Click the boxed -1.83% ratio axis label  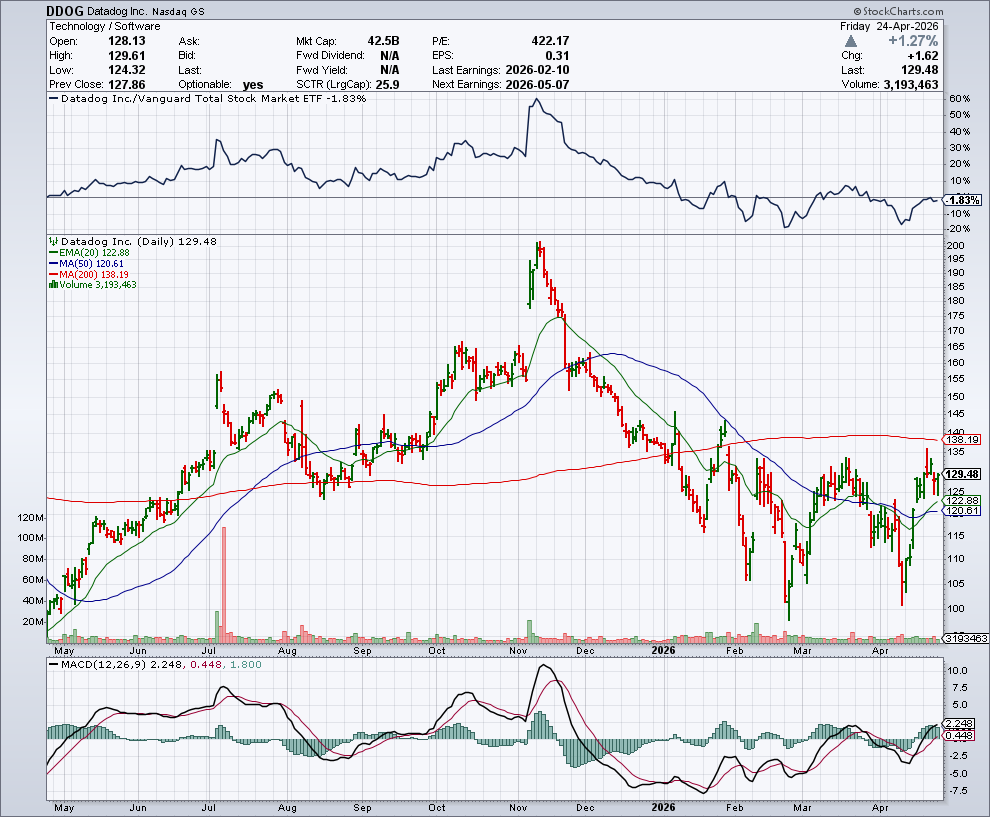pyautogui.click(x=963, y=200)
